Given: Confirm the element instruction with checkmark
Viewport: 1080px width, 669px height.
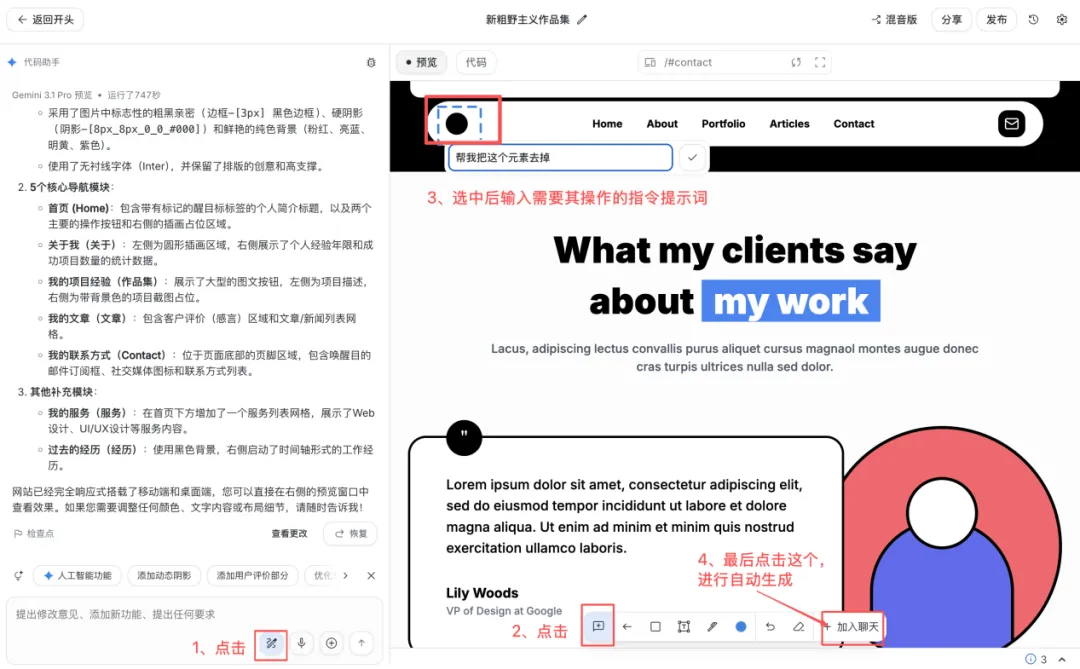Looking at the screenshot, I should coord(692,158).
